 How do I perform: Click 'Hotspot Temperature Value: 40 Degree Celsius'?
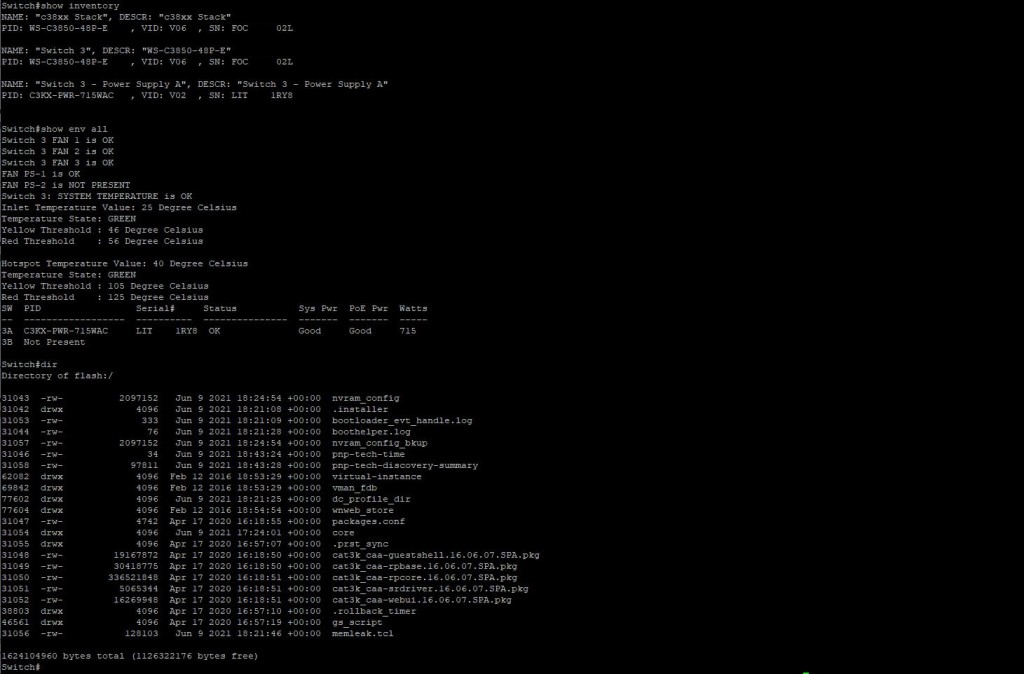coord(125,264)
